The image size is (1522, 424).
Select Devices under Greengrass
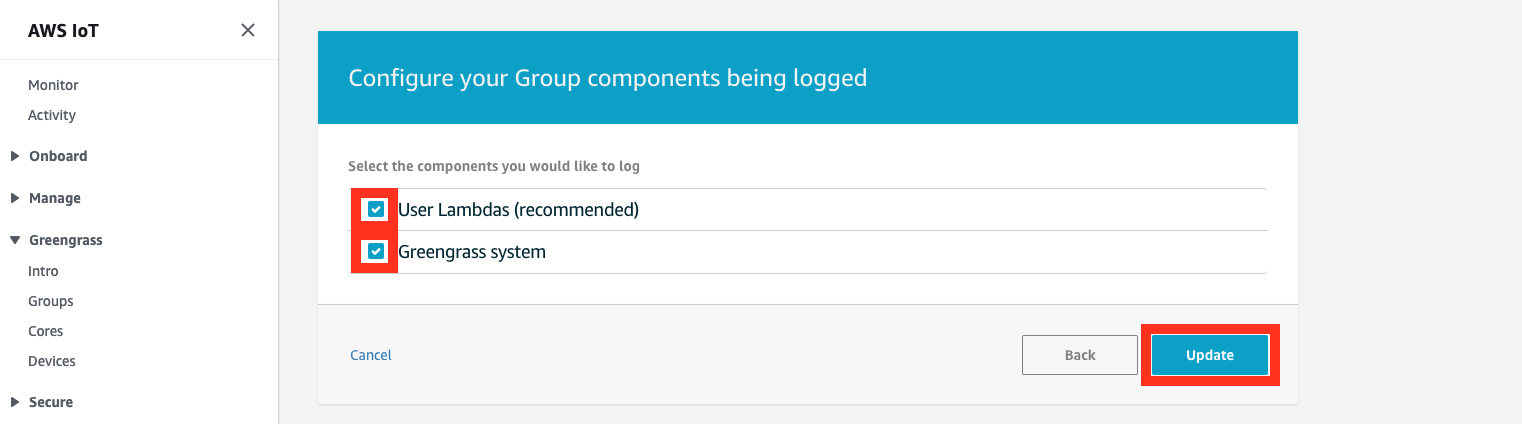pyautogui.click(x=52, y=361)
